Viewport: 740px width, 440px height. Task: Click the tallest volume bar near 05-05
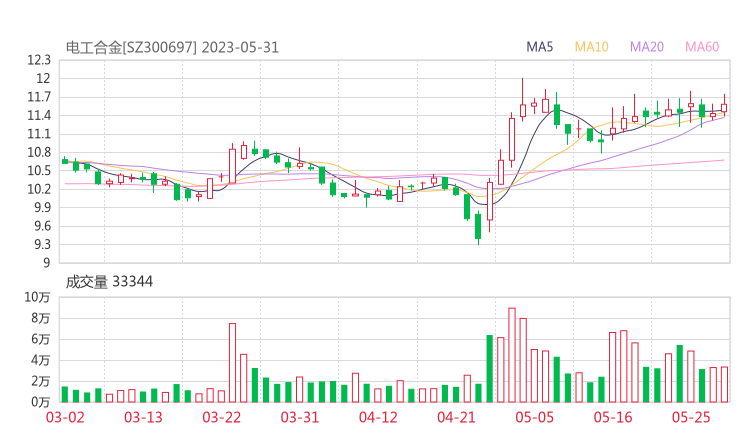tap(512, 355)
